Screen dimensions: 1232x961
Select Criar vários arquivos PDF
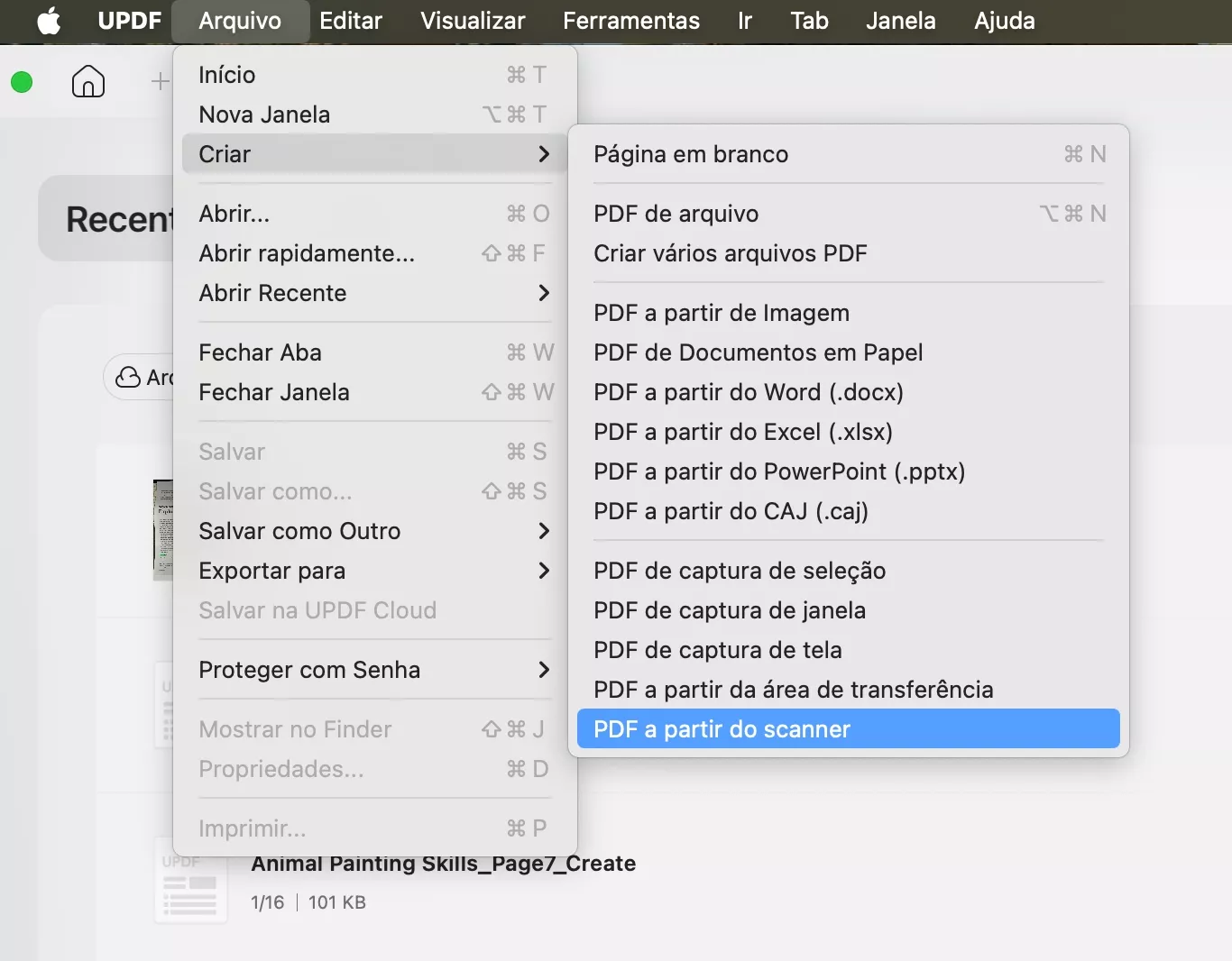[849, 253]
